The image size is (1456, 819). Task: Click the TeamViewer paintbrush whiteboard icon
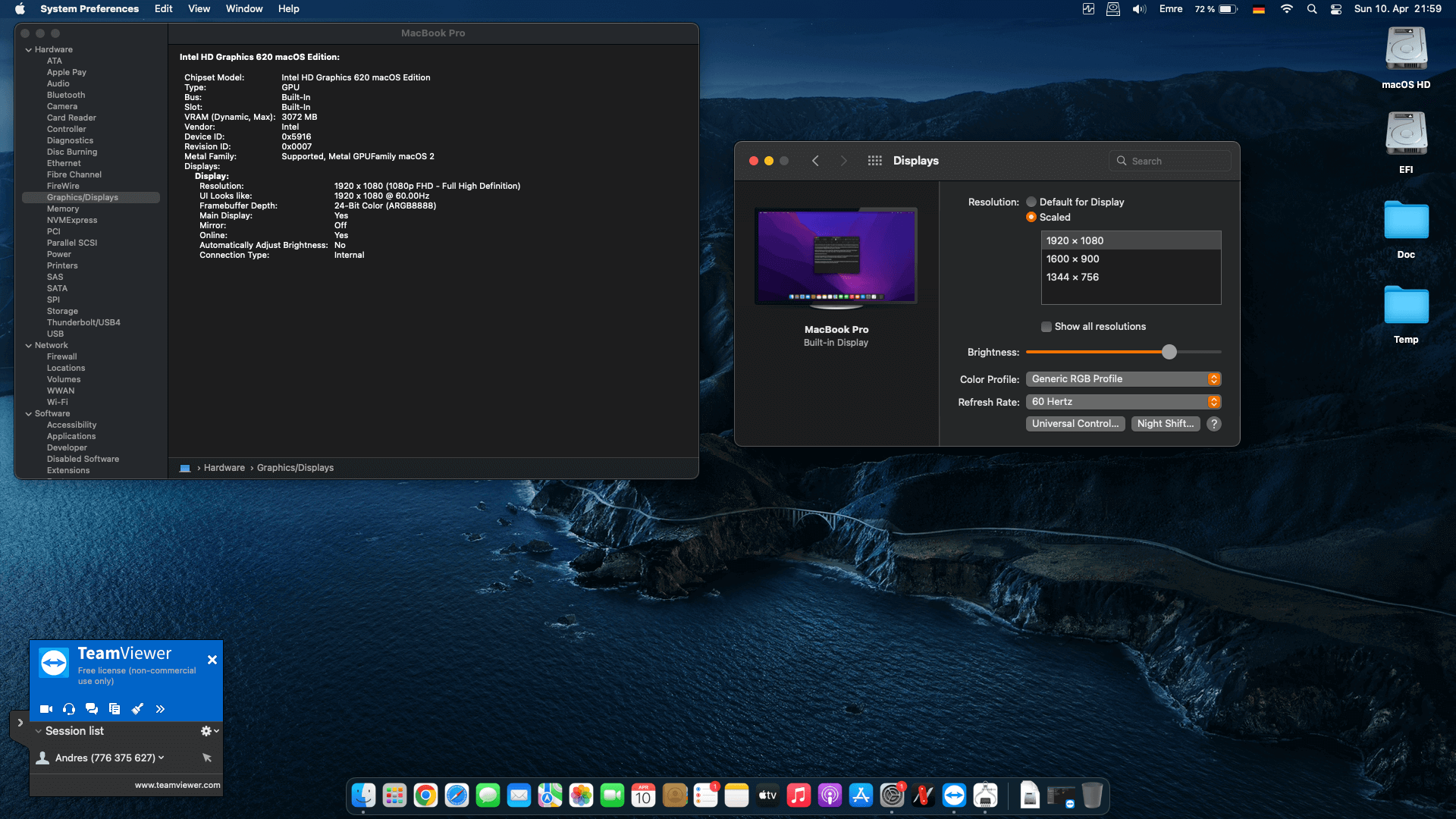tap(137, 709)
